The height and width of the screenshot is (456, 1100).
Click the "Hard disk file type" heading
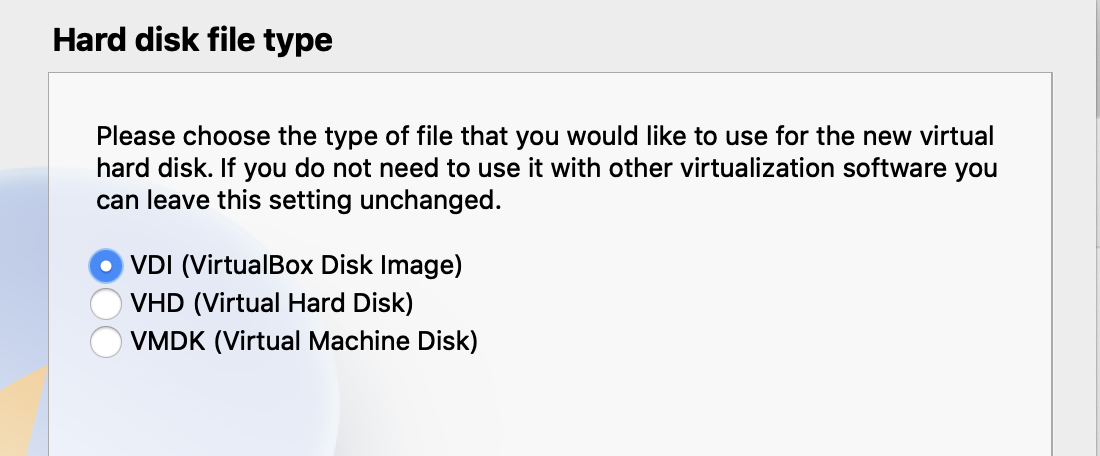[x=192, y=41]
